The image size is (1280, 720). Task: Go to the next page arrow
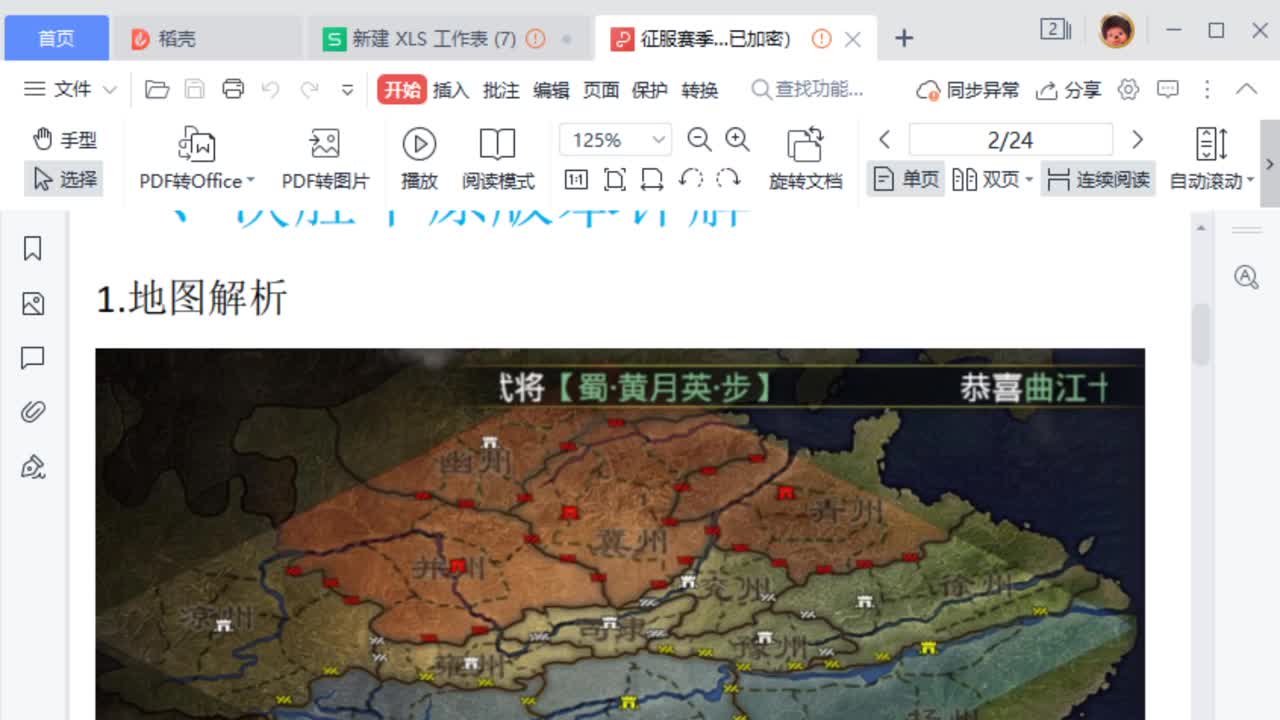click(1137, 140)
